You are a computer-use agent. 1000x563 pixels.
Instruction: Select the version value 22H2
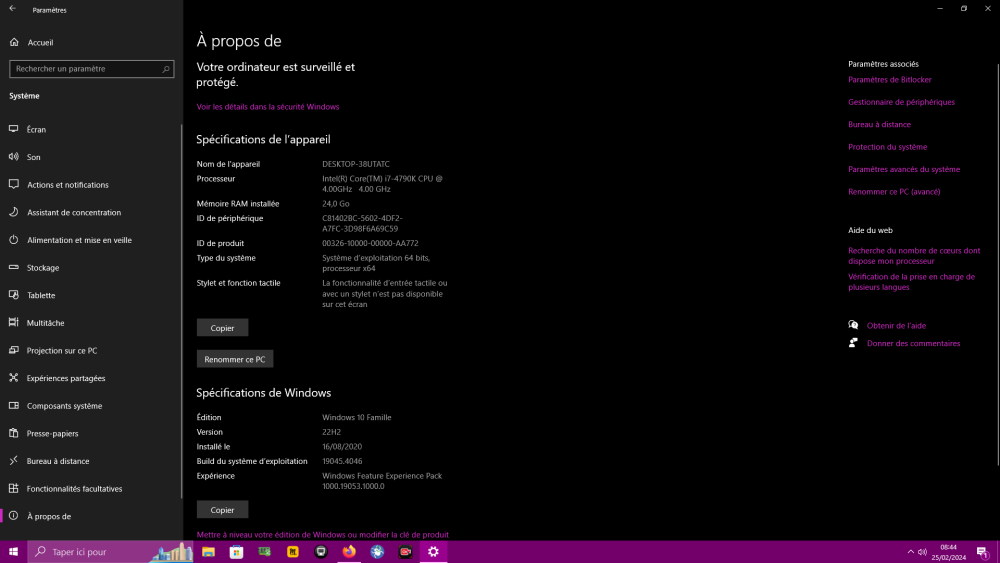331,432
